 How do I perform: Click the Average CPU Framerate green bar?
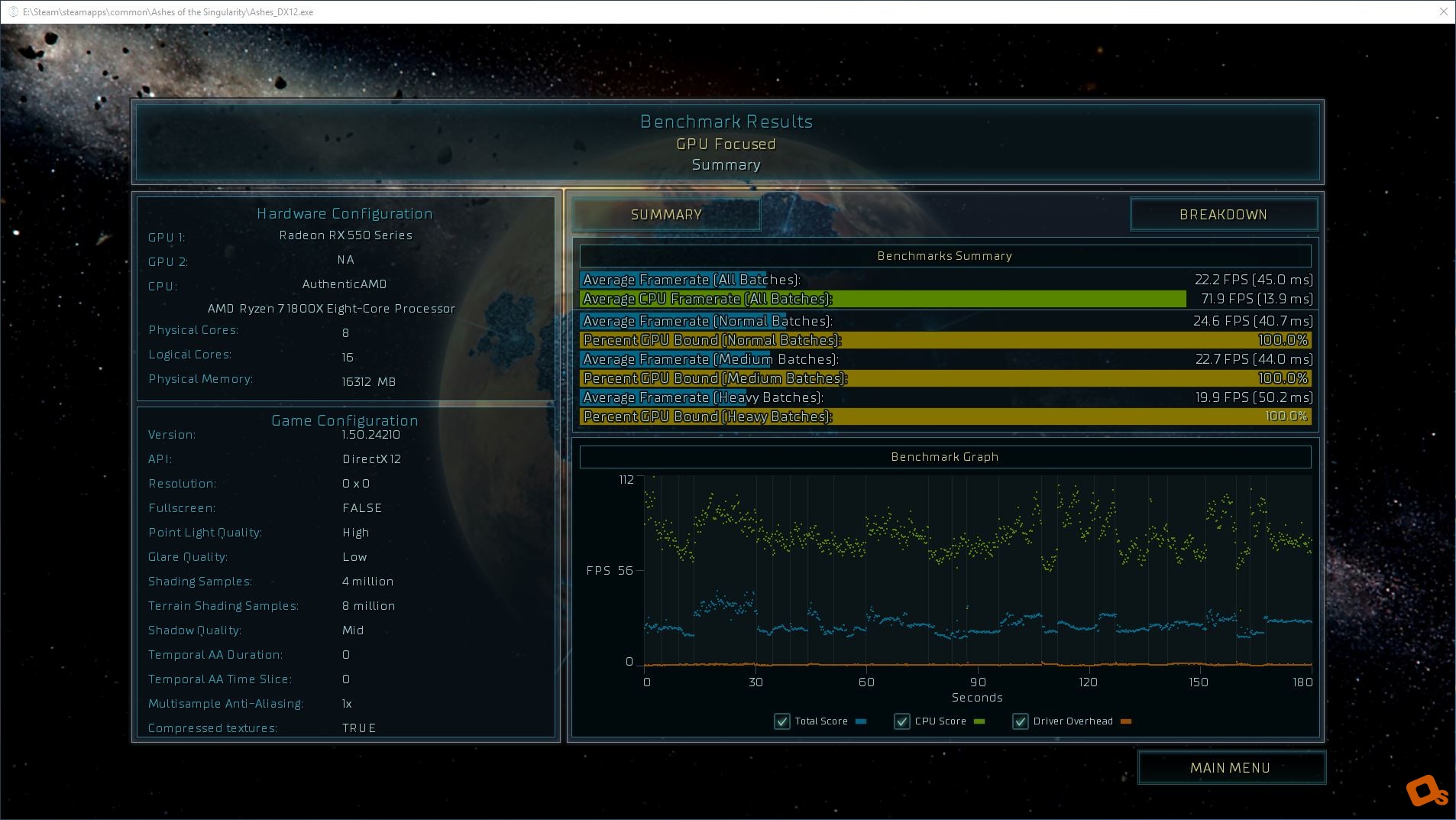pyautogui.click(x=883, y=299)
